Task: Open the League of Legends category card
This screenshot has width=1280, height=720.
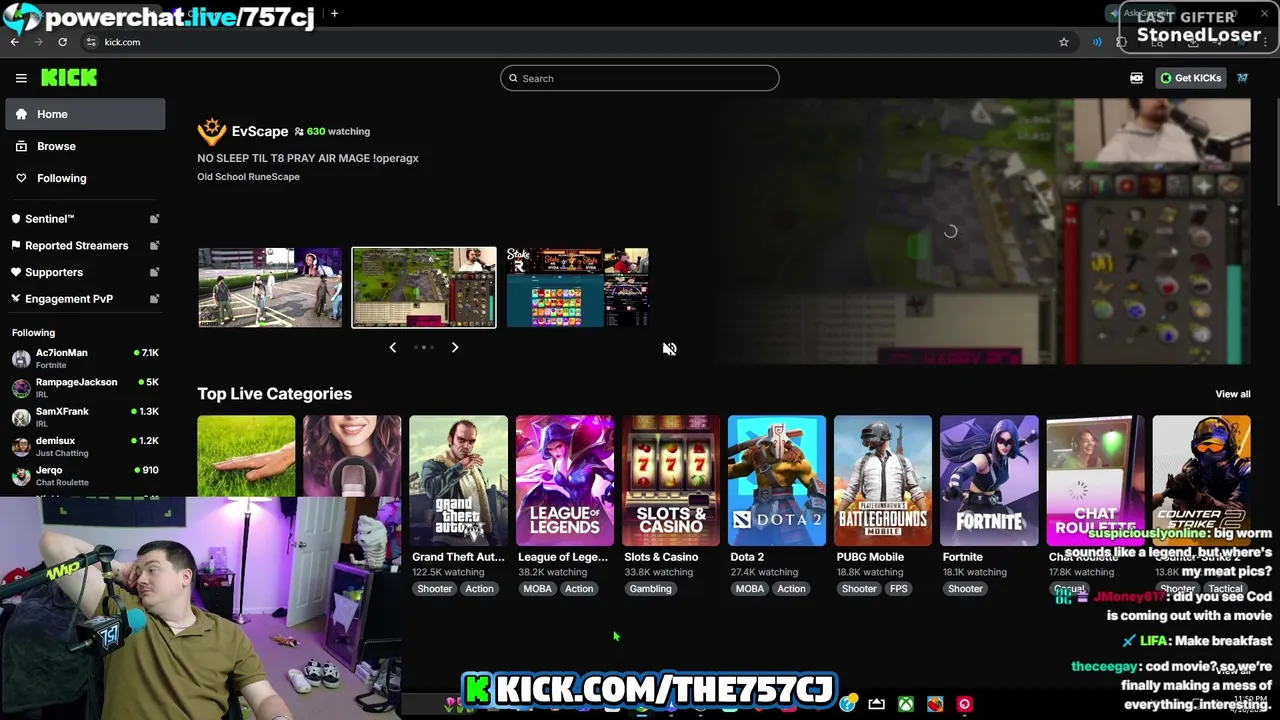Action: 564,481
